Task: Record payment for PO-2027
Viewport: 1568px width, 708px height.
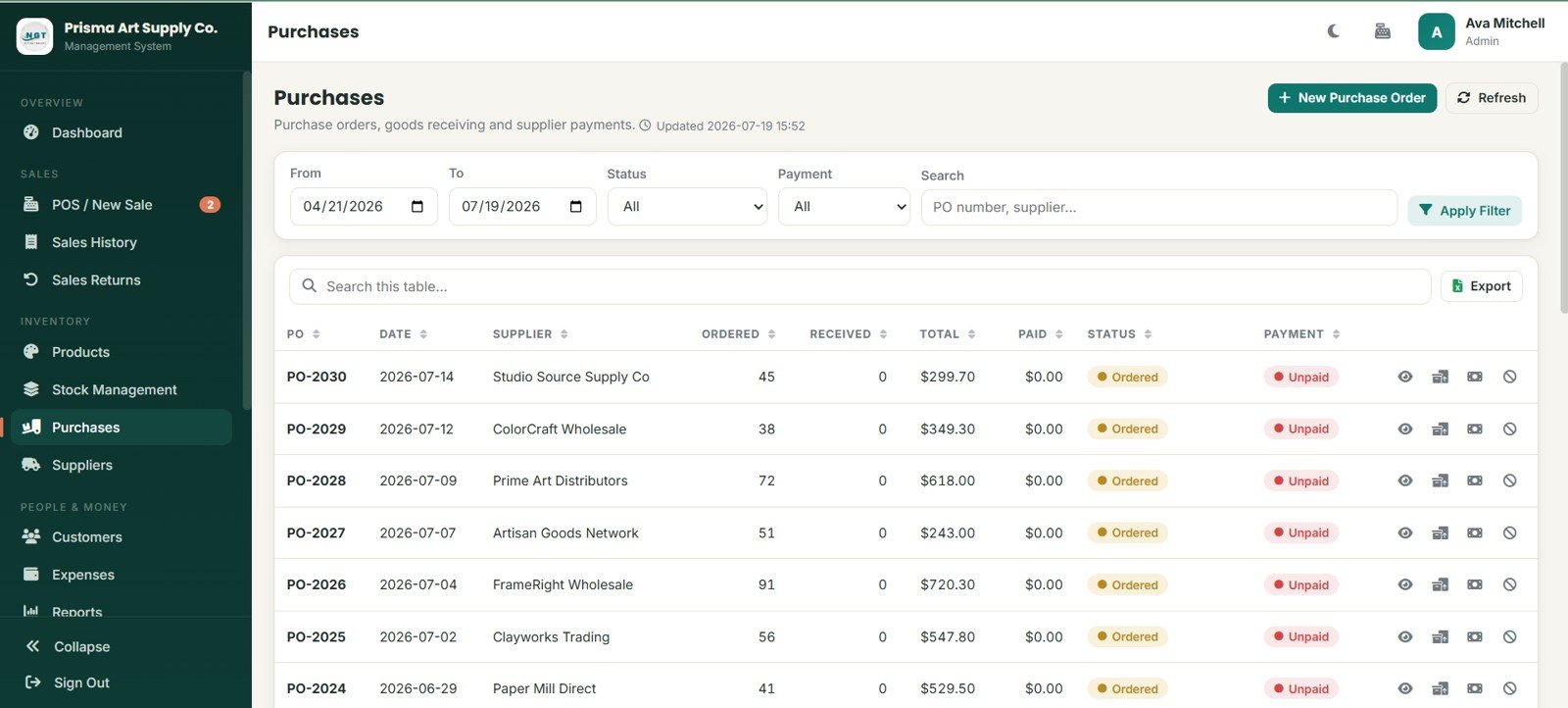Action: click(x=1475, y=532)
